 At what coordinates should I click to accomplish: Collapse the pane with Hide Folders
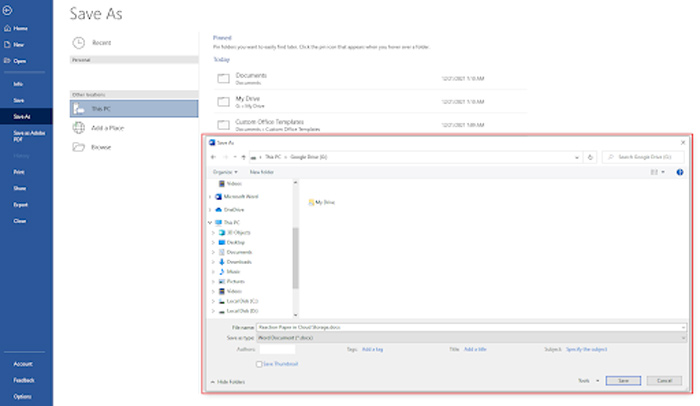pyautogui.click(x=228, y=382)
